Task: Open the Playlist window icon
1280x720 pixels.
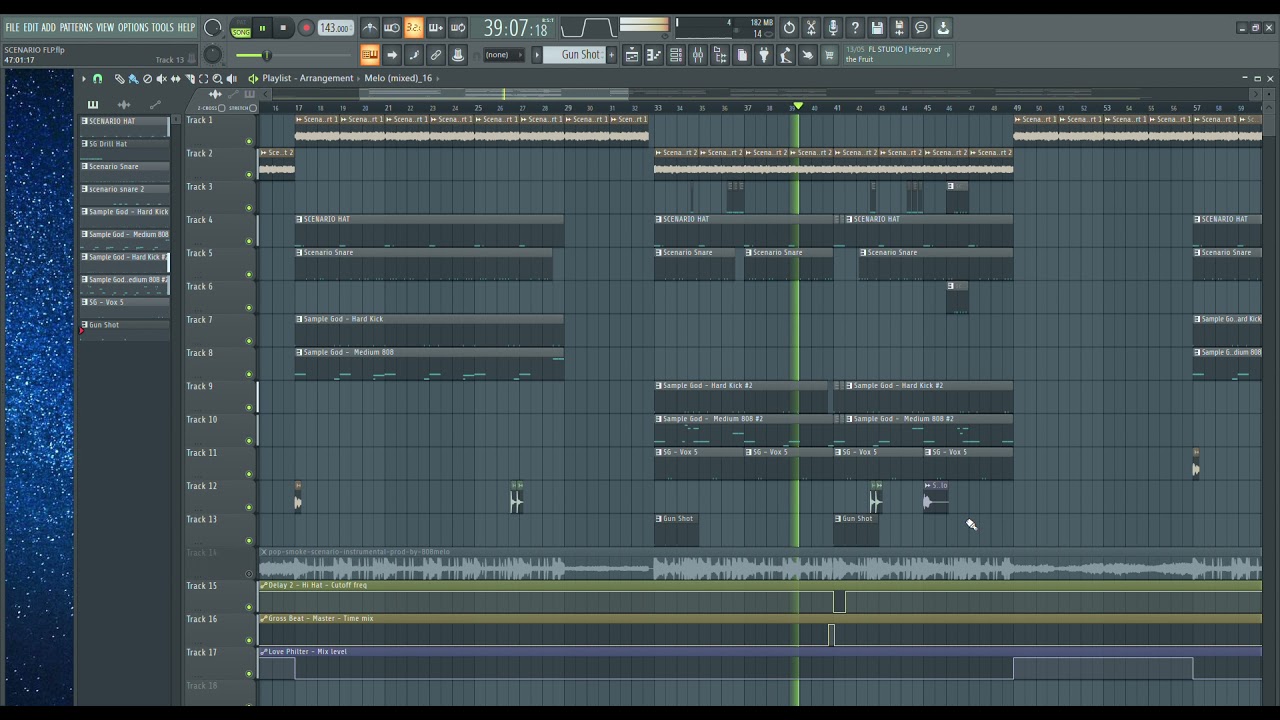Action: (x=632, y=55)
